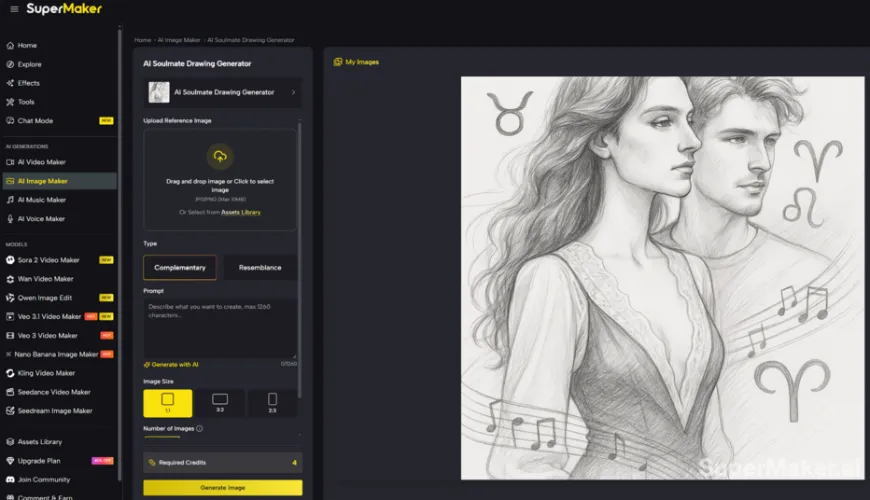Click Generate with AI under prompt
The width and height of the screenshot is (870, 500).
(x=175, y=365)
